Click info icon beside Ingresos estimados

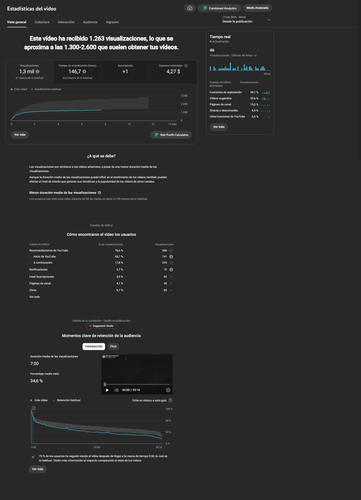(x=186, y=66)
